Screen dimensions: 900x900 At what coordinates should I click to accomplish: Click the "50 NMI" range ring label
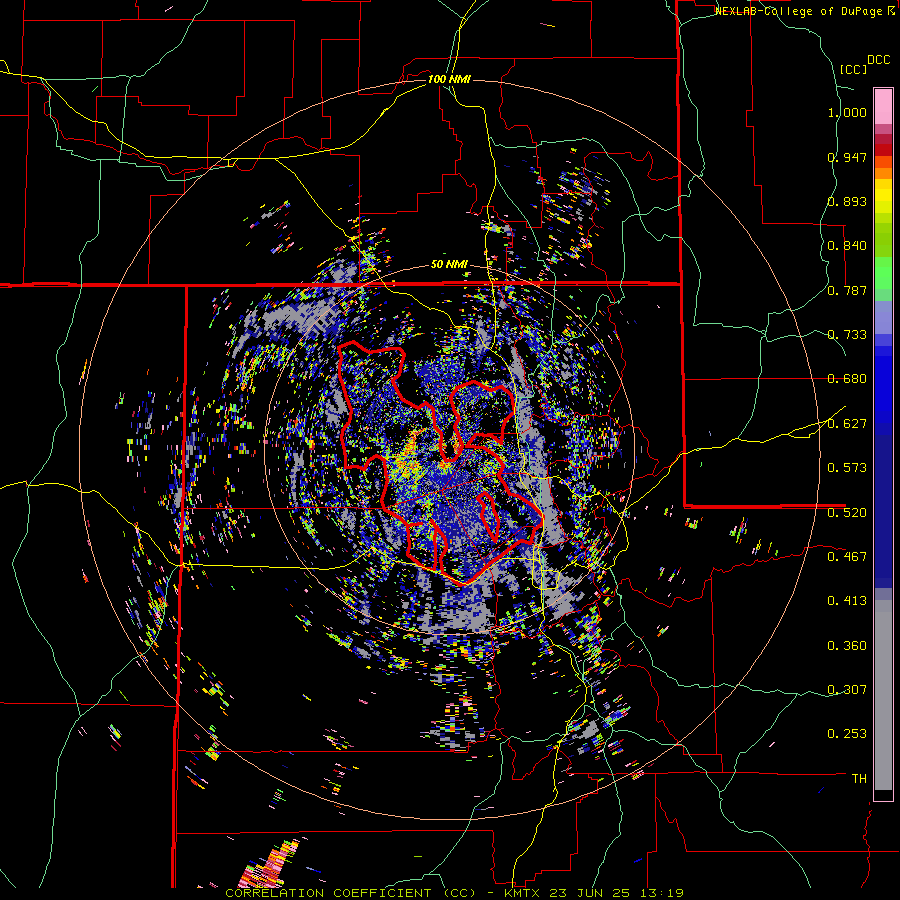pyautogui.click(x=449, y=265)
